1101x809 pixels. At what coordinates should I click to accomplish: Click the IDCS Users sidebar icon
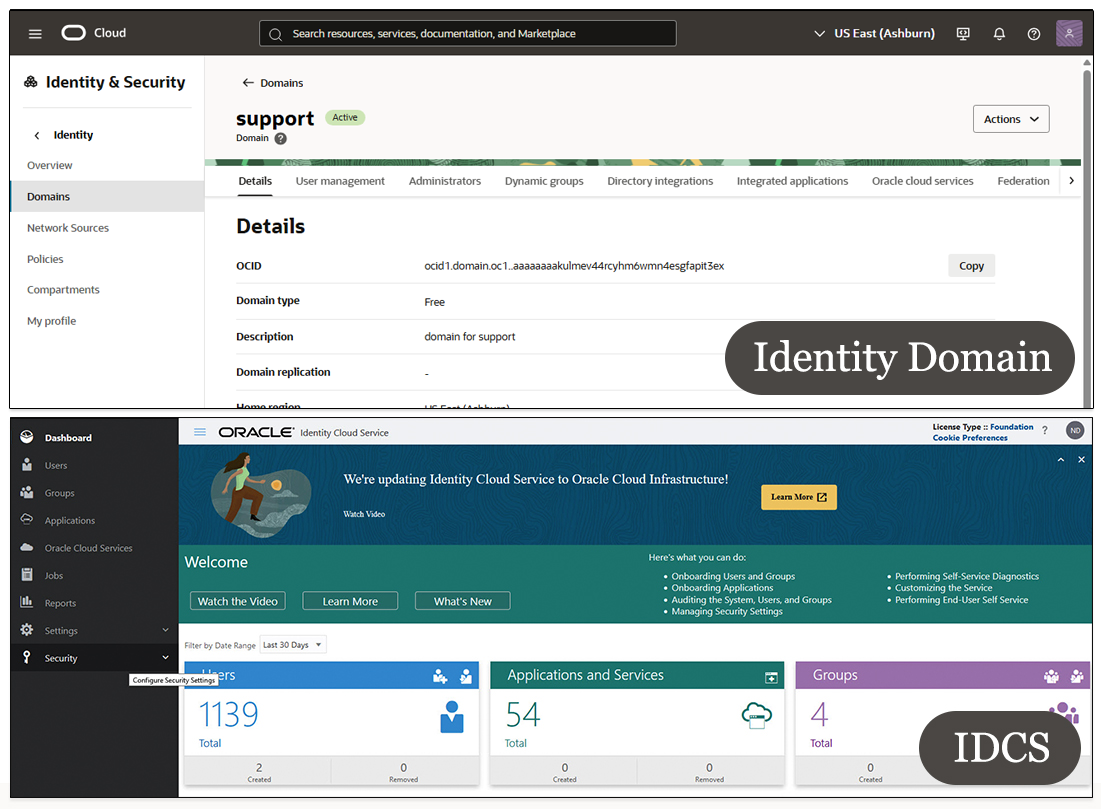(27, 465)
